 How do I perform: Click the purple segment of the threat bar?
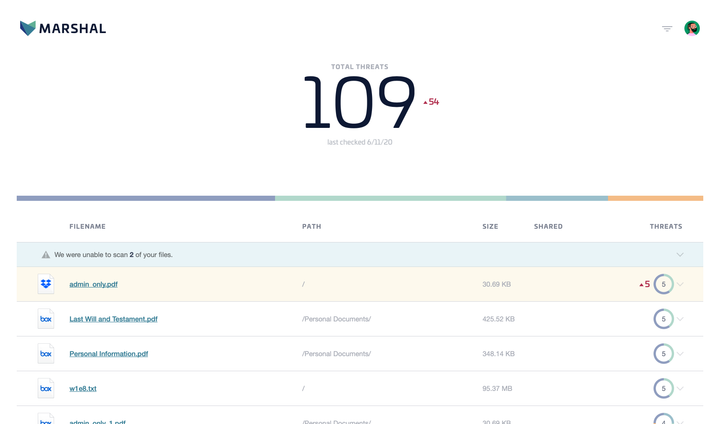pos(145,198)
